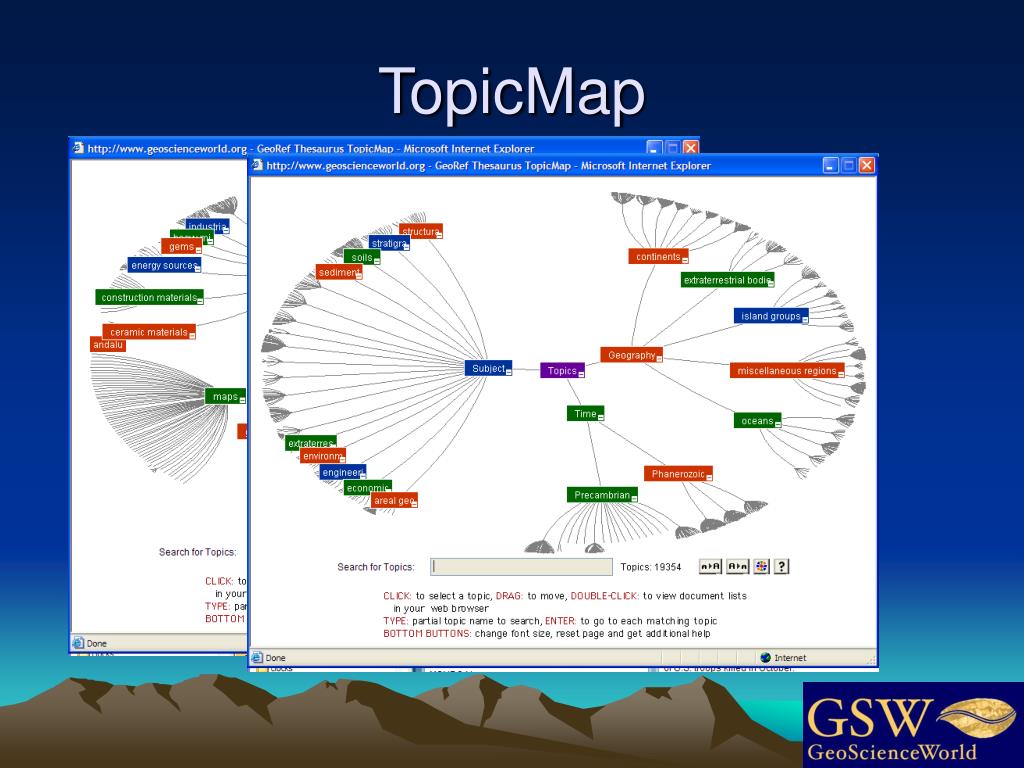Select the blue Subject node
Viewport: 1024px width, 768px height.
click(488, 368)
